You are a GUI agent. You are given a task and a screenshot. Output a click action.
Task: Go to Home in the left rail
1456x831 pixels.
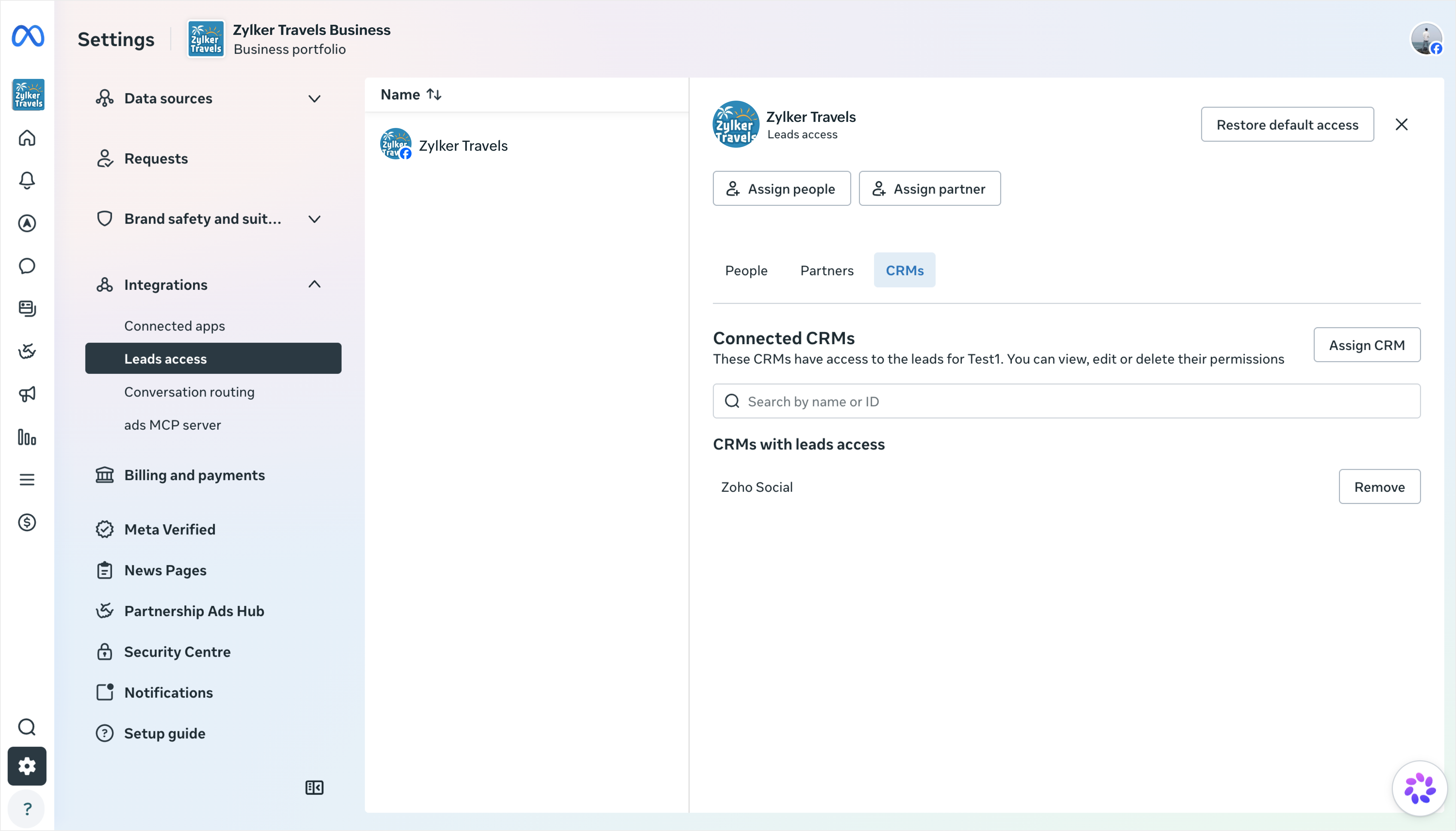(27, 138)
